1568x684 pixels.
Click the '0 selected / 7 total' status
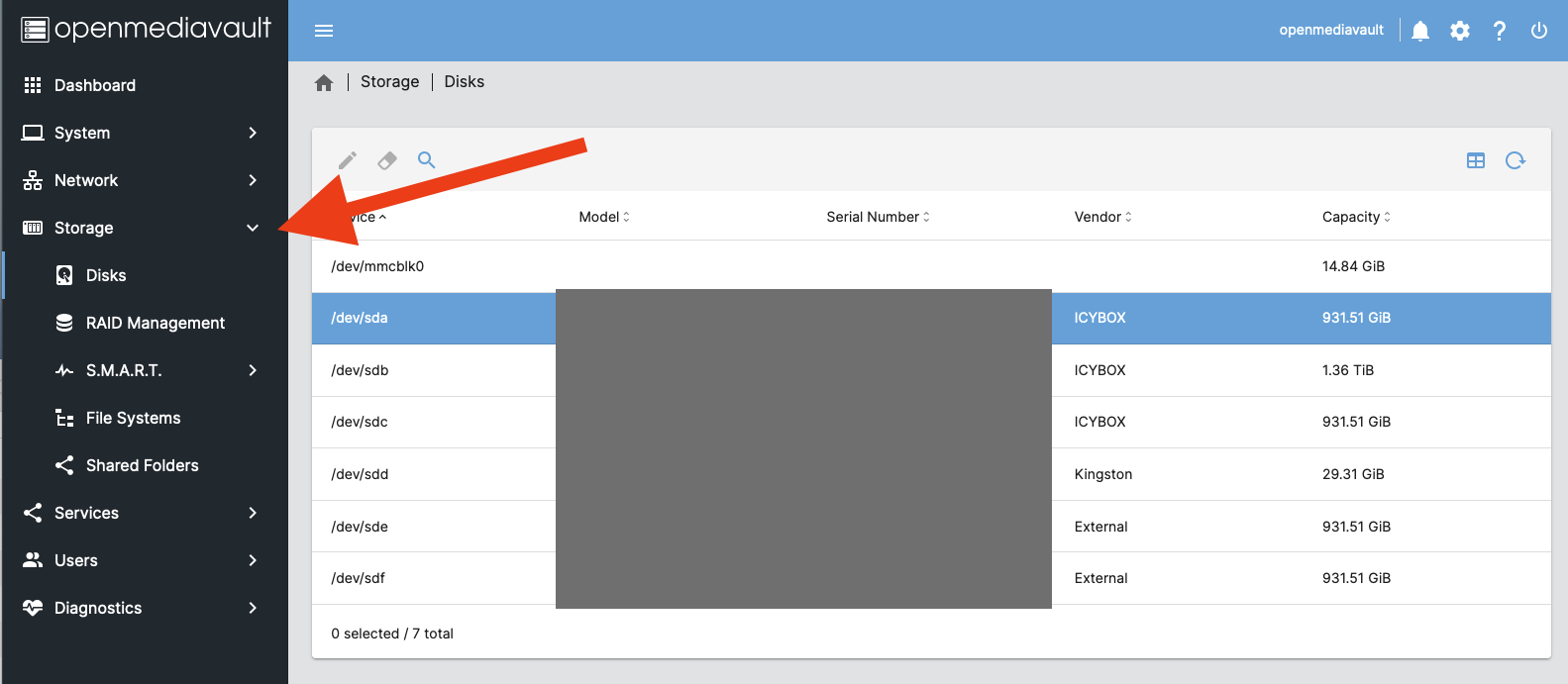[392, 634]
